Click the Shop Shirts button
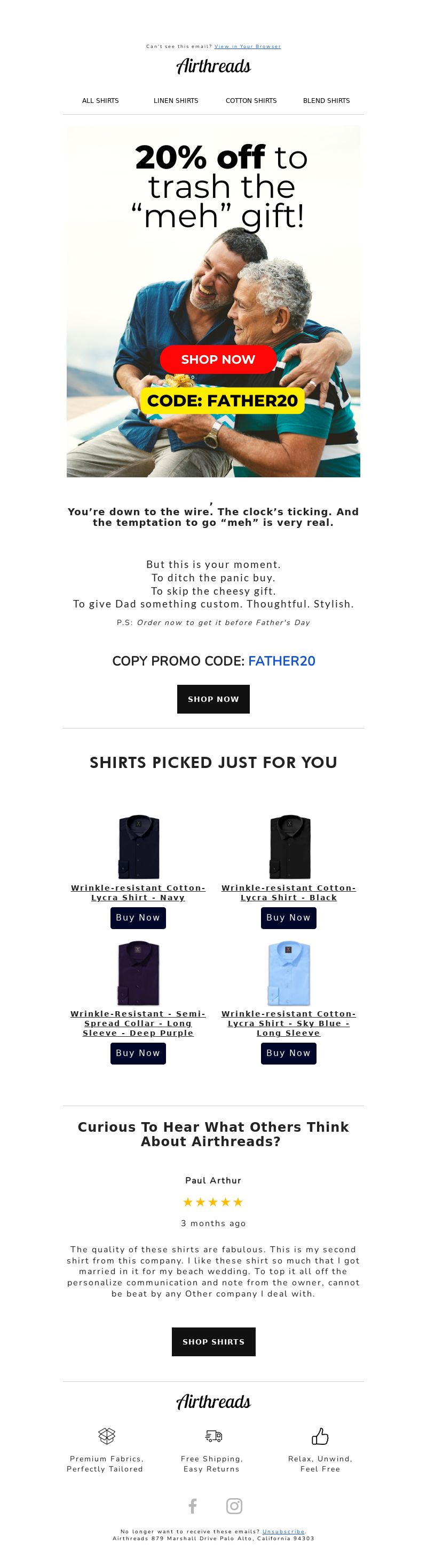Screen dimensions: 427x1568 tap(213, 1341)
